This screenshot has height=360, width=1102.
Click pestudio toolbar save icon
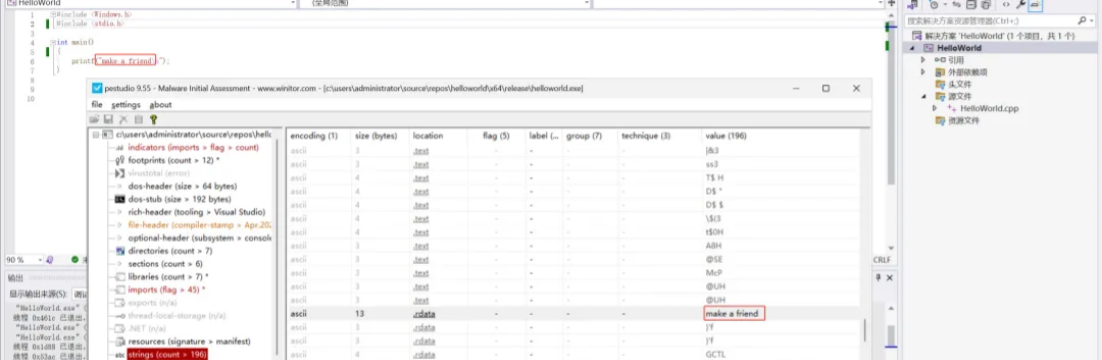click(x=109, y=120)
